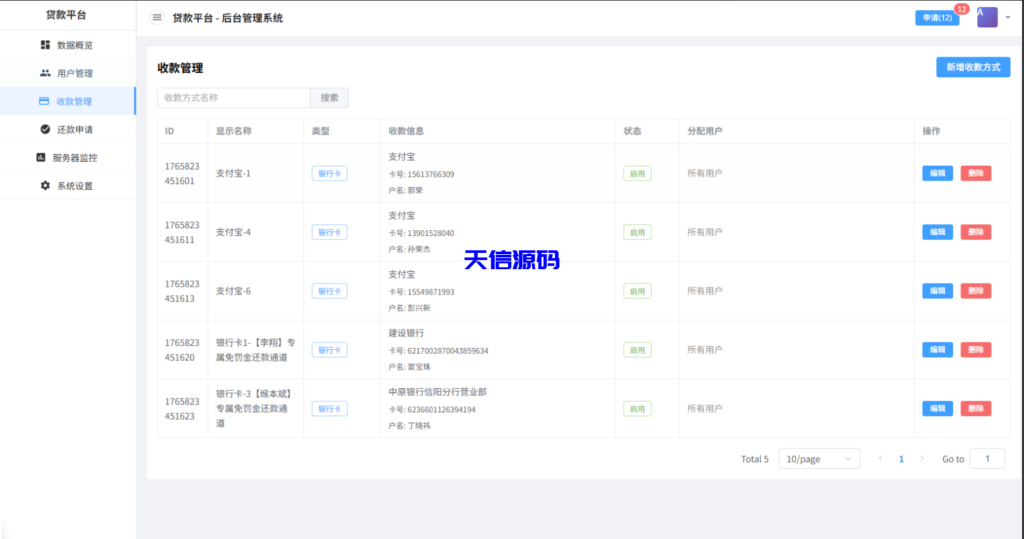Click the 还款申请 checkmark icon

click(x=45, y=129)
